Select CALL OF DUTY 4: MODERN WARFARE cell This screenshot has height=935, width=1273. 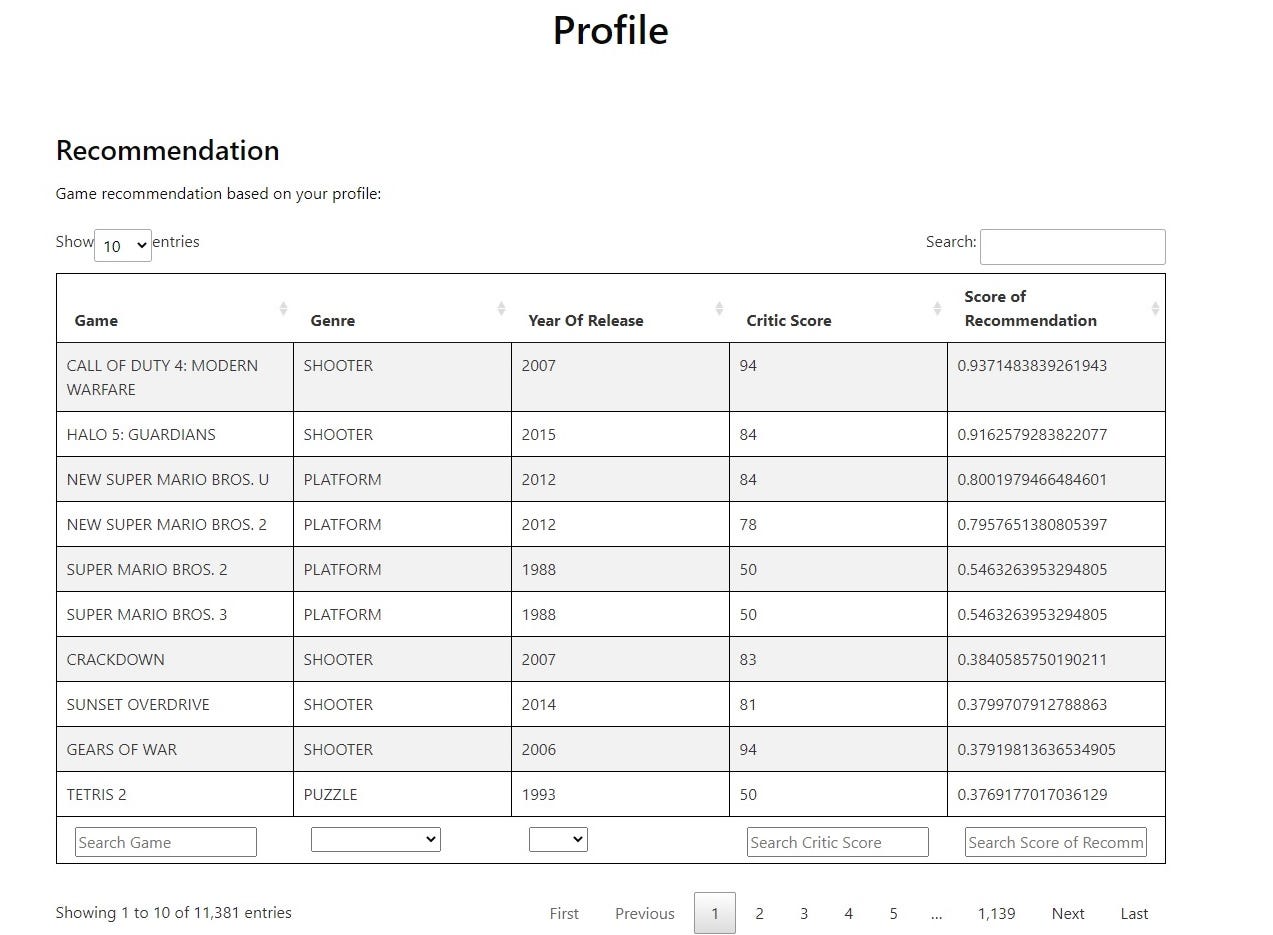pos(175,377)
